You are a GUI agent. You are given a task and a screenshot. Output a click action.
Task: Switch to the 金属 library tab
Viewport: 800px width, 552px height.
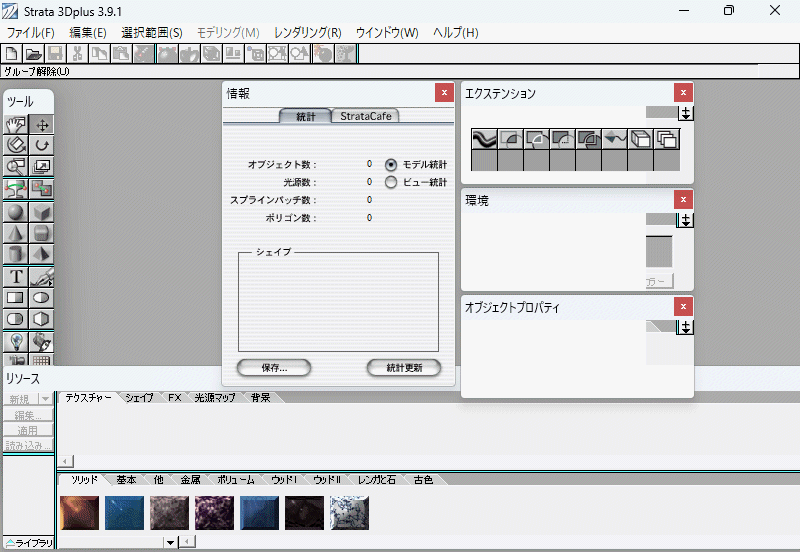coord(190,480)
